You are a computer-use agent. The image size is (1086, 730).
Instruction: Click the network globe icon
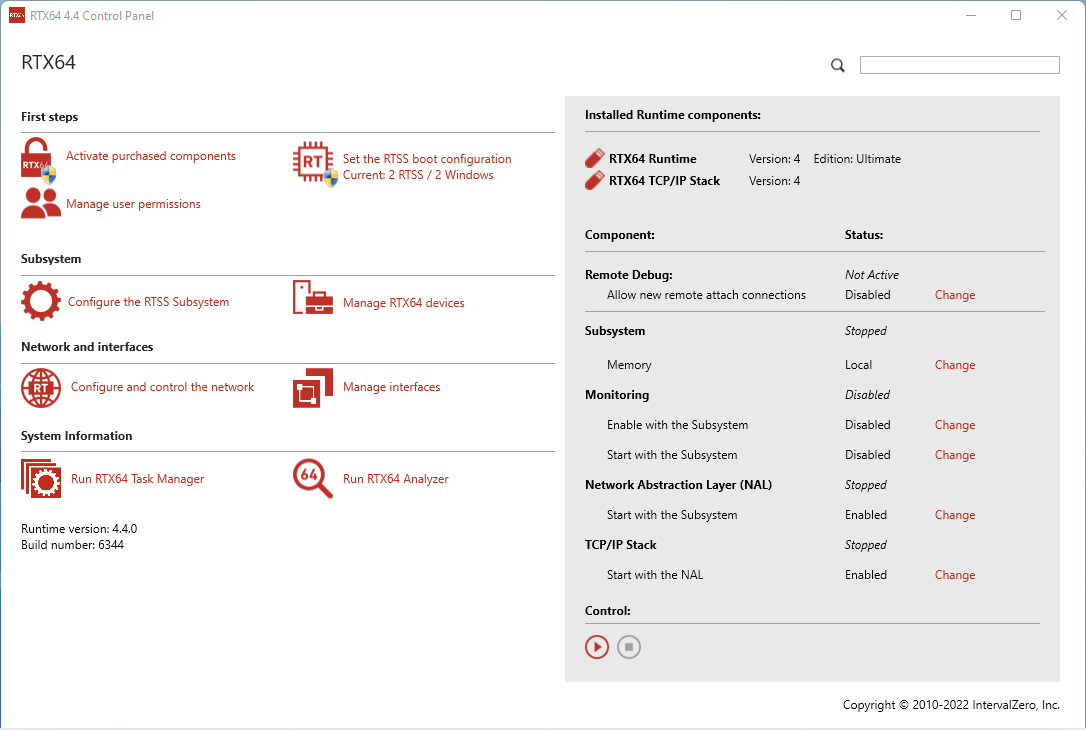coord(41,387)
